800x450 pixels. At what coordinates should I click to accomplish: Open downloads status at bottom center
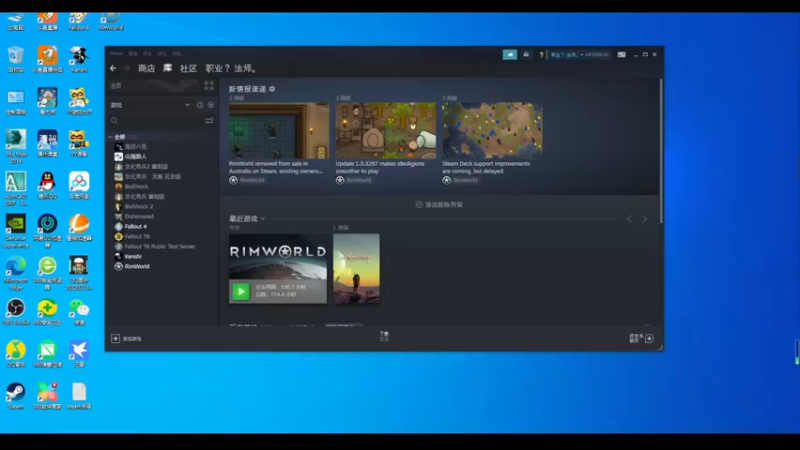tap(384, 336)
